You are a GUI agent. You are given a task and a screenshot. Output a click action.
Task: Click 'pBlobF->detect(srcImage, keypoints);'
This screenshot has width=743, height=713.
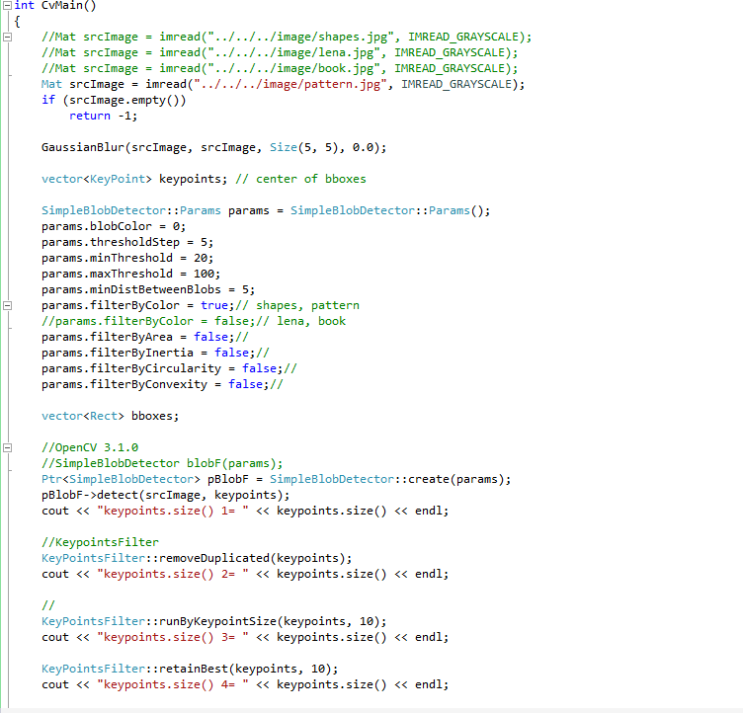click(x=165, y=495)
